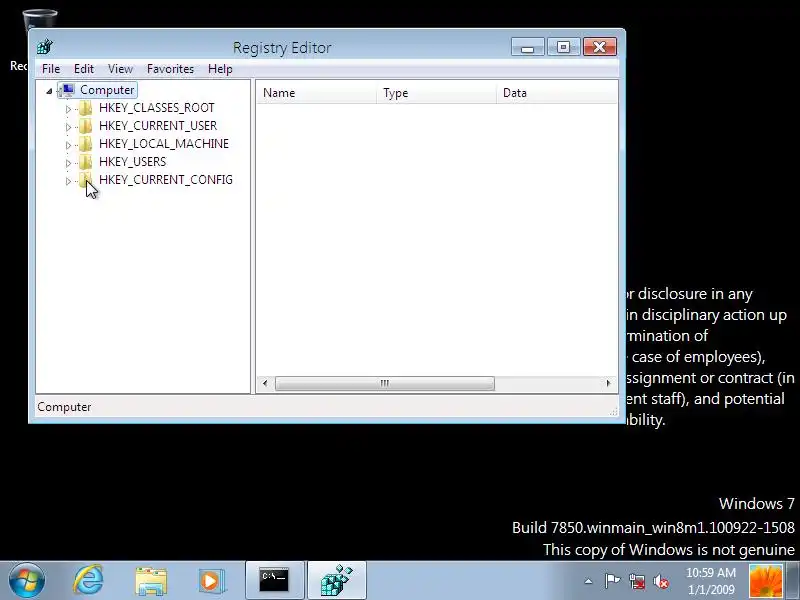Click the HKEY_USERS folder icon
Image resolution: width=800 pixels, height=600 pixels.
click(x=85, y=162)
